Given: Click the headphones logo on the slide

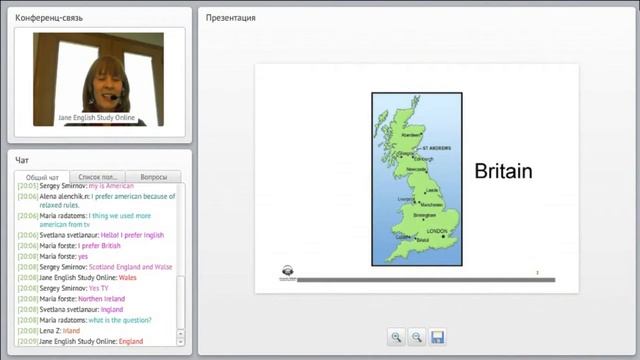Looking at the screenshot, I should [288, 273].
